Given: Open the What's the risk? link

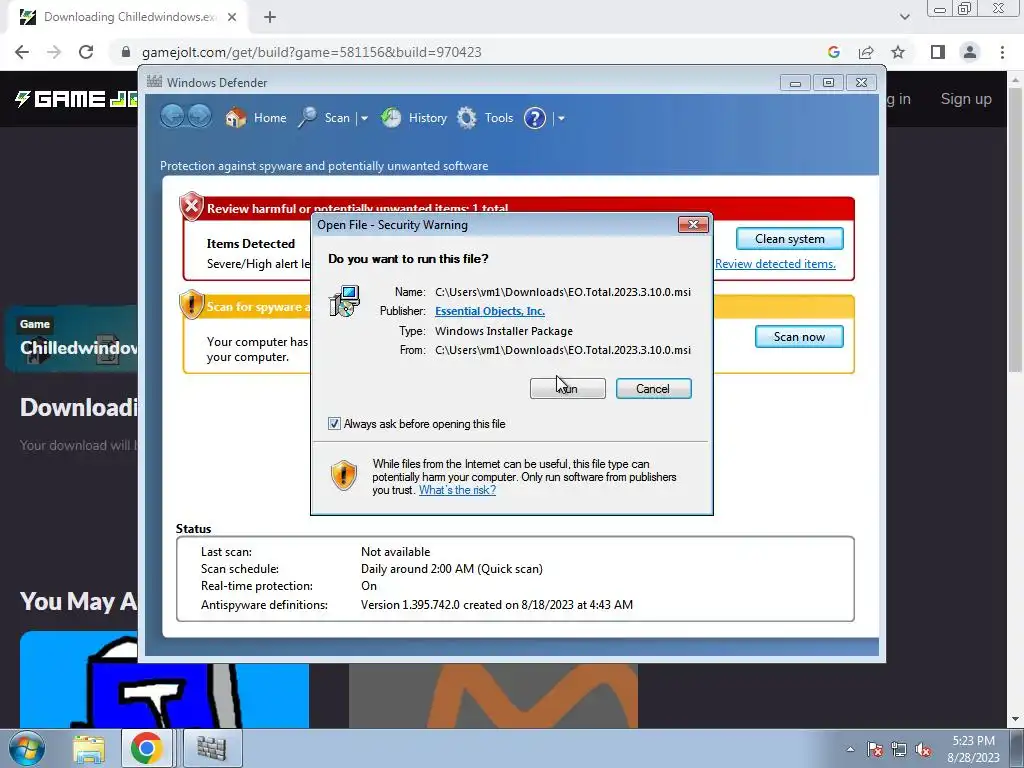Looking at the screenshot, I should (457, 490).
